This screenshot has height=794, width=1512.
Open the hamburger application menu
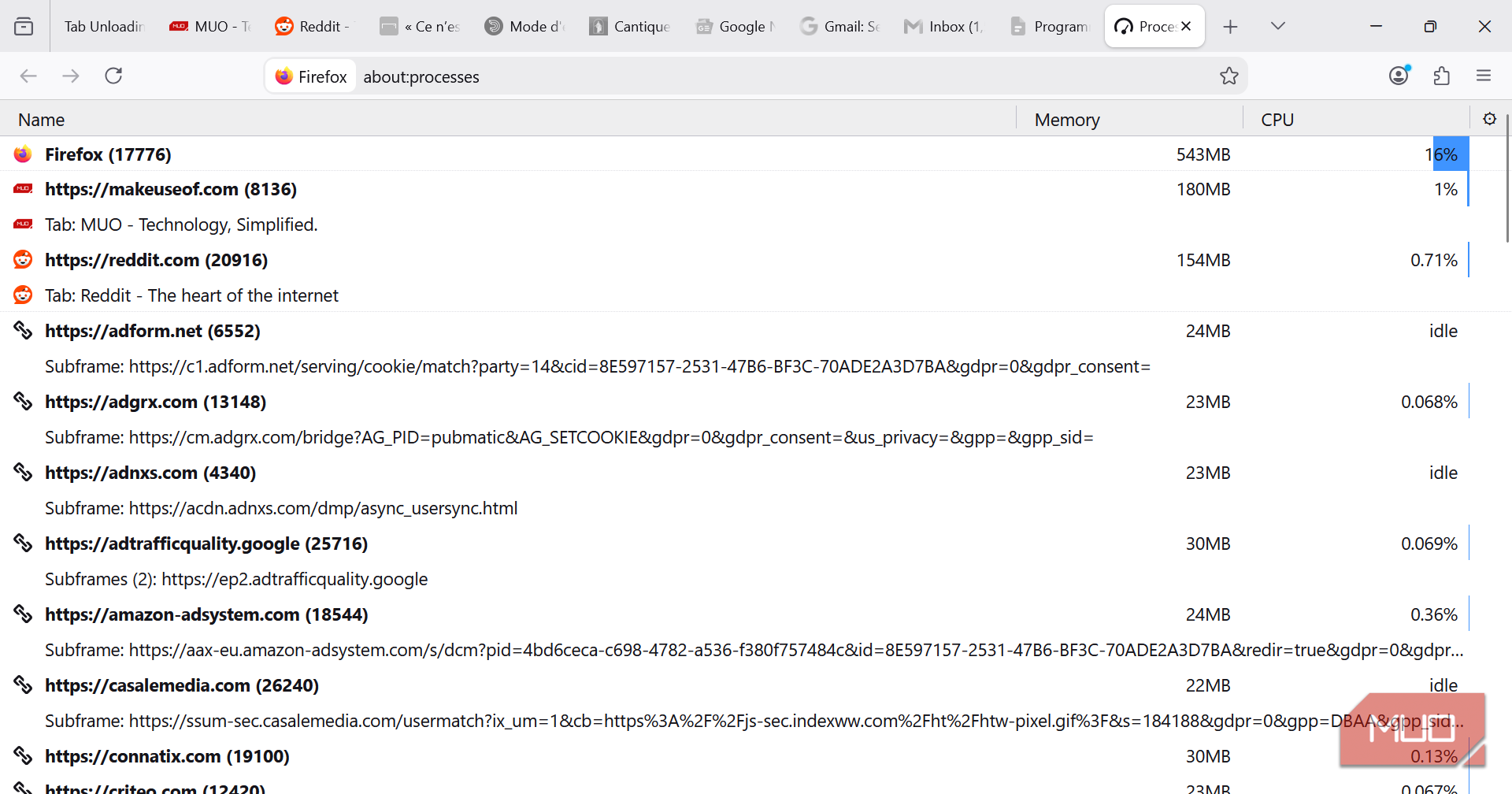(1484, 76)
